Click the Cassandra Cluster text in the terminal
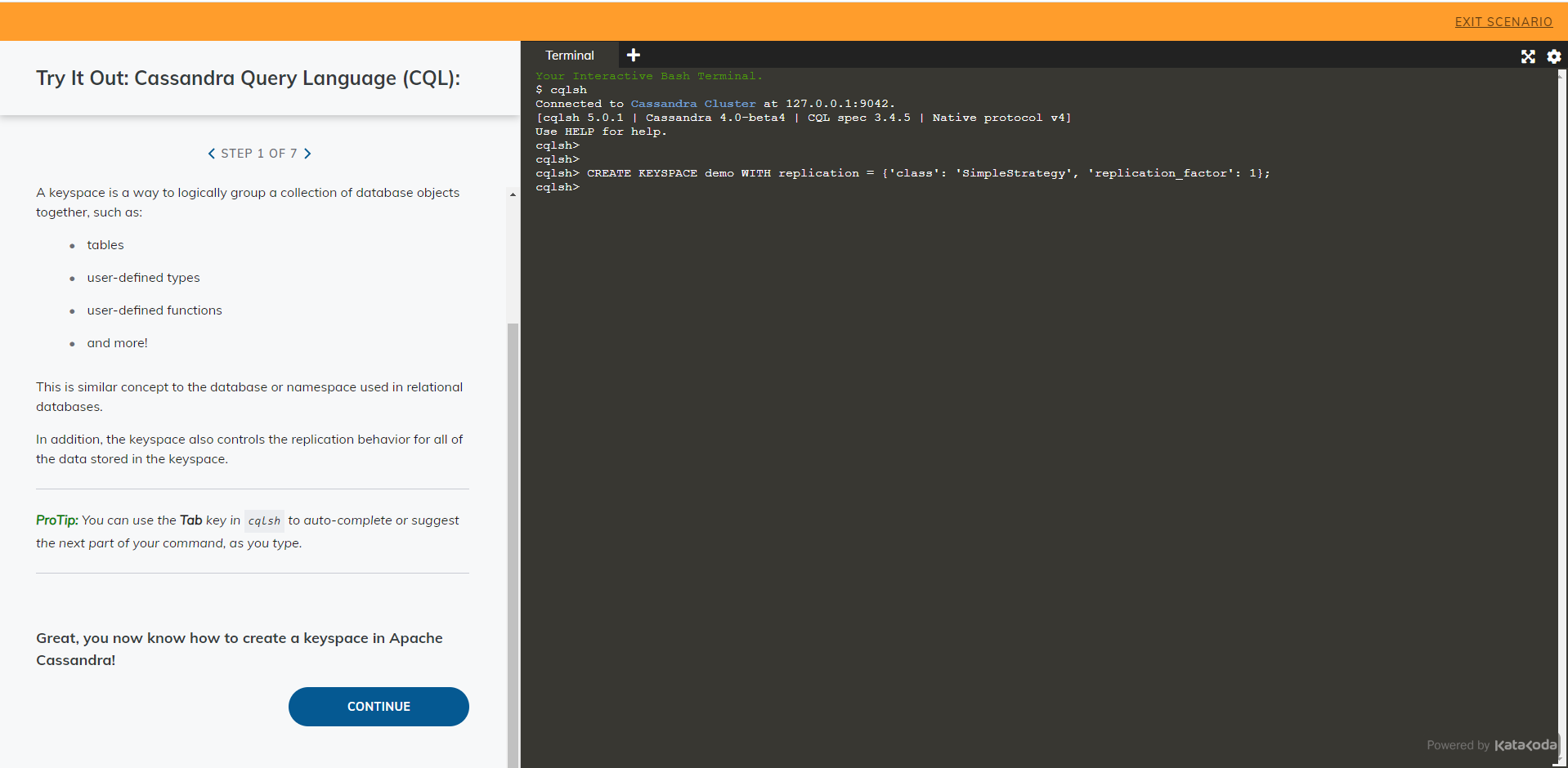Image resolution: width=1568 pixels, height=768 pixels. click(x=692, y=103)
